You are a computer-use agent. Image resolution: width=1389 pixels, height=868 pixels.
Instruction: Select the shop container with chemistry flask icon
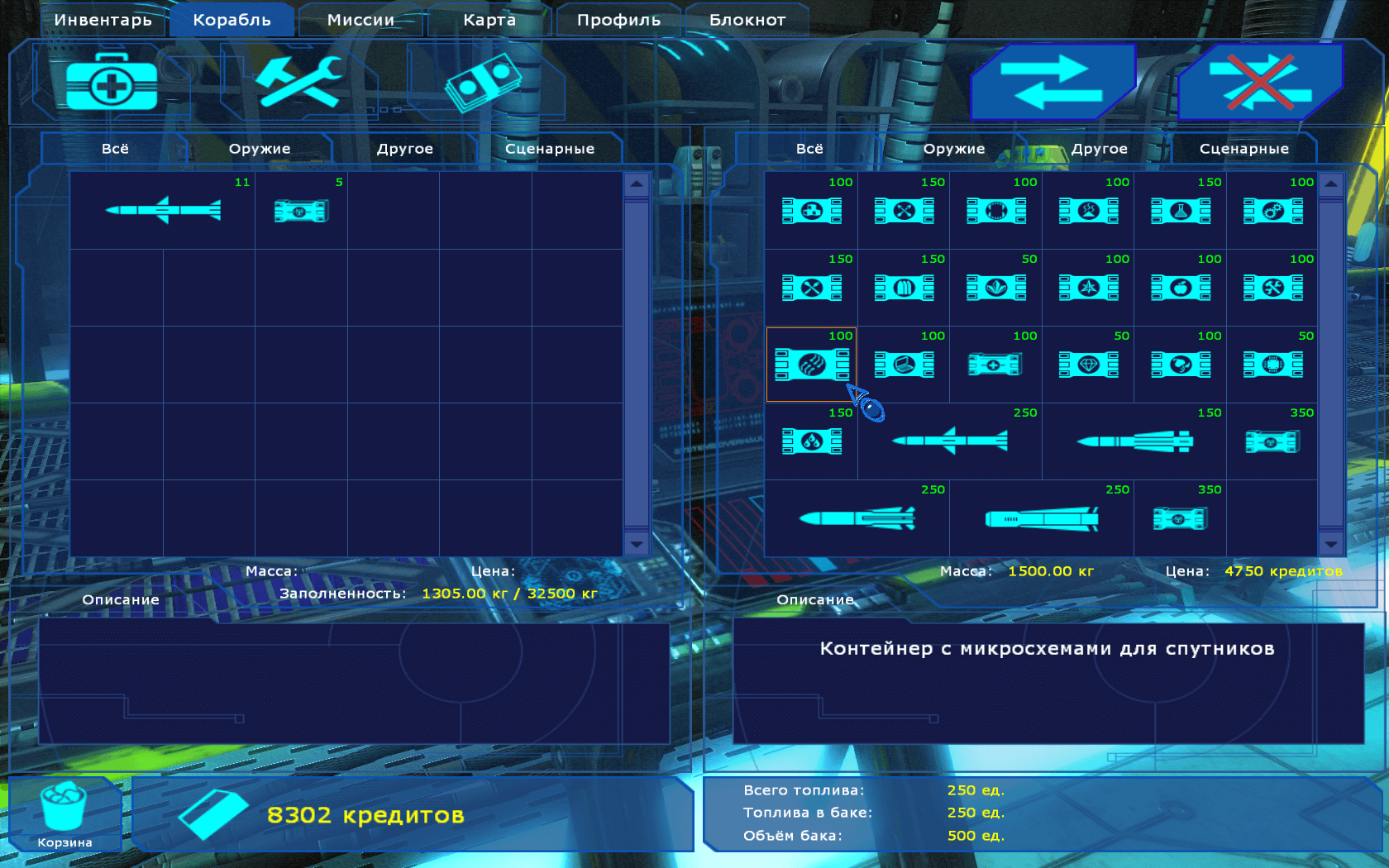pos(1181,211)
